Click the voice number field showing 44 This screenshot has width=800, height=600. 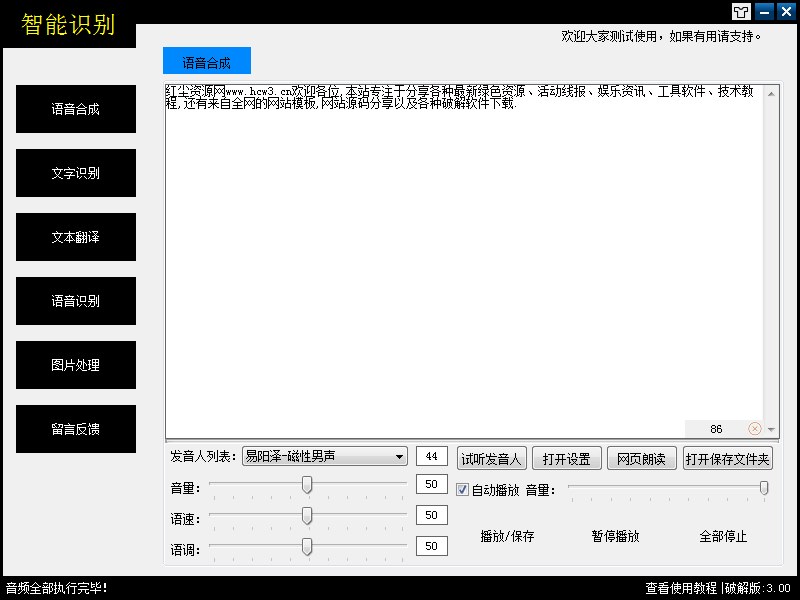click(x=432, y=456)
